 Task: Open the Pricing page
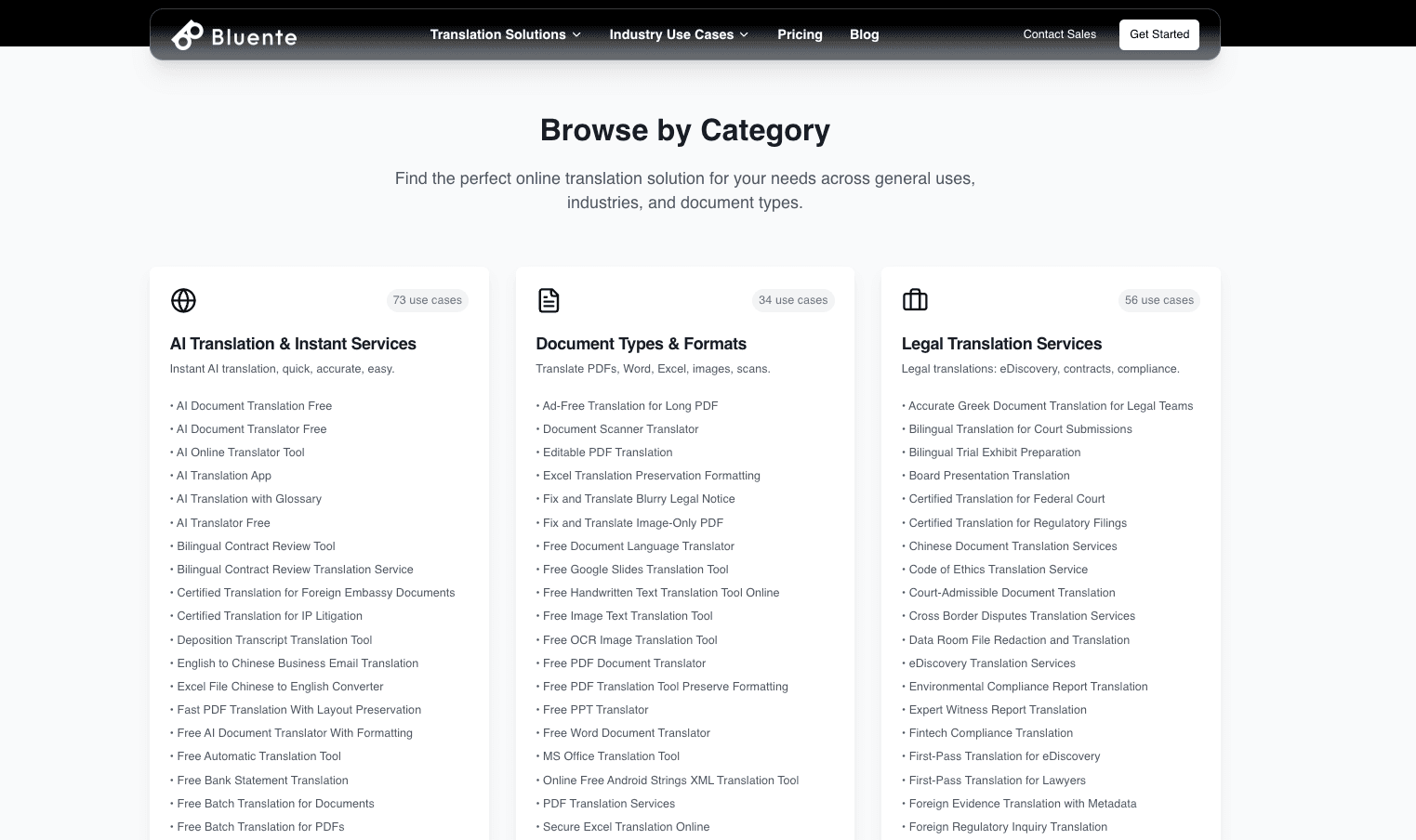(800, 34)
